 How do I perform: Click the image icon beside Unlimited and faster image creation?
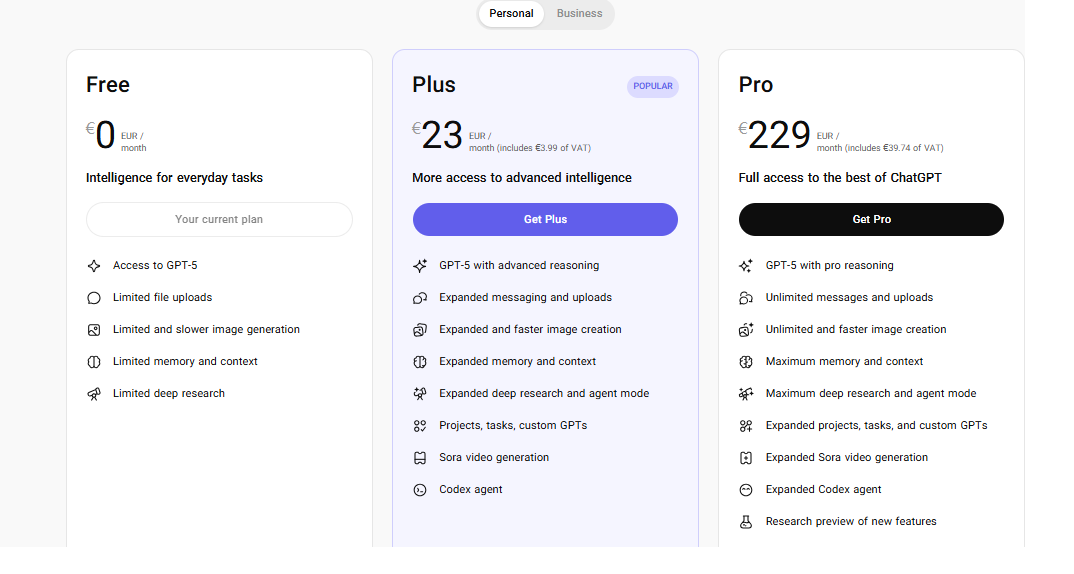coord(746,330)
